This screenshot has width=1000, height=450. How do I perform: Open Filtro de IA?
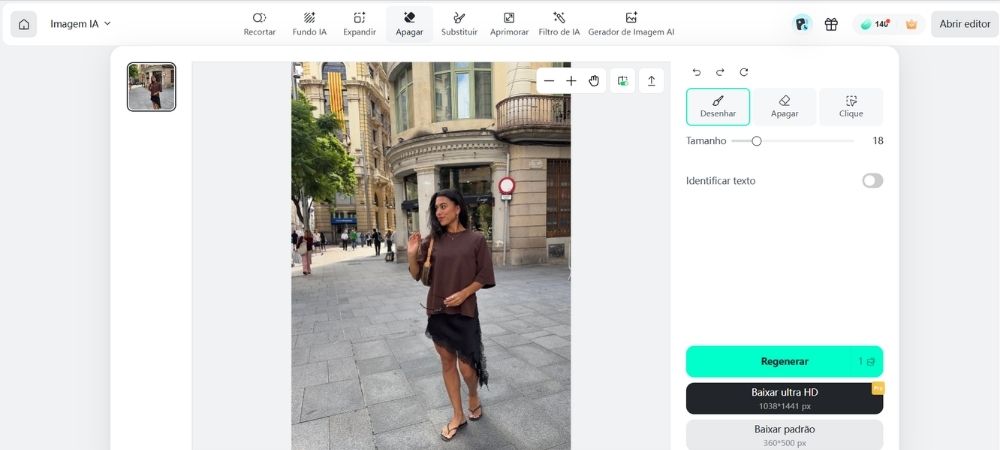559,24
